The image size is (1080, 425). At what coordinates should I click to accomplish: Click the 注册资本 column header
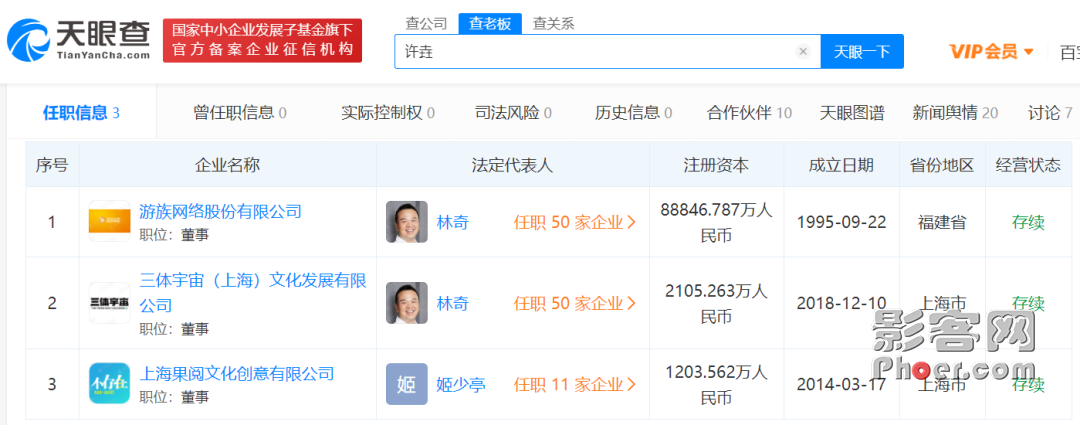click(716, 165)
